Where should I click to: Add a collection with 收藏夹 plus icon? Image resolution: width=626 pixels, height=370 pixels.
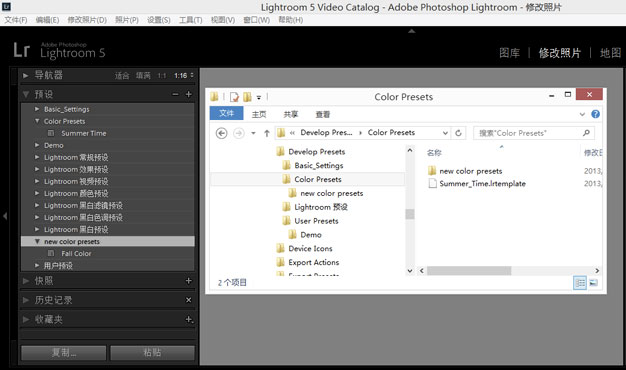[189, 319]
